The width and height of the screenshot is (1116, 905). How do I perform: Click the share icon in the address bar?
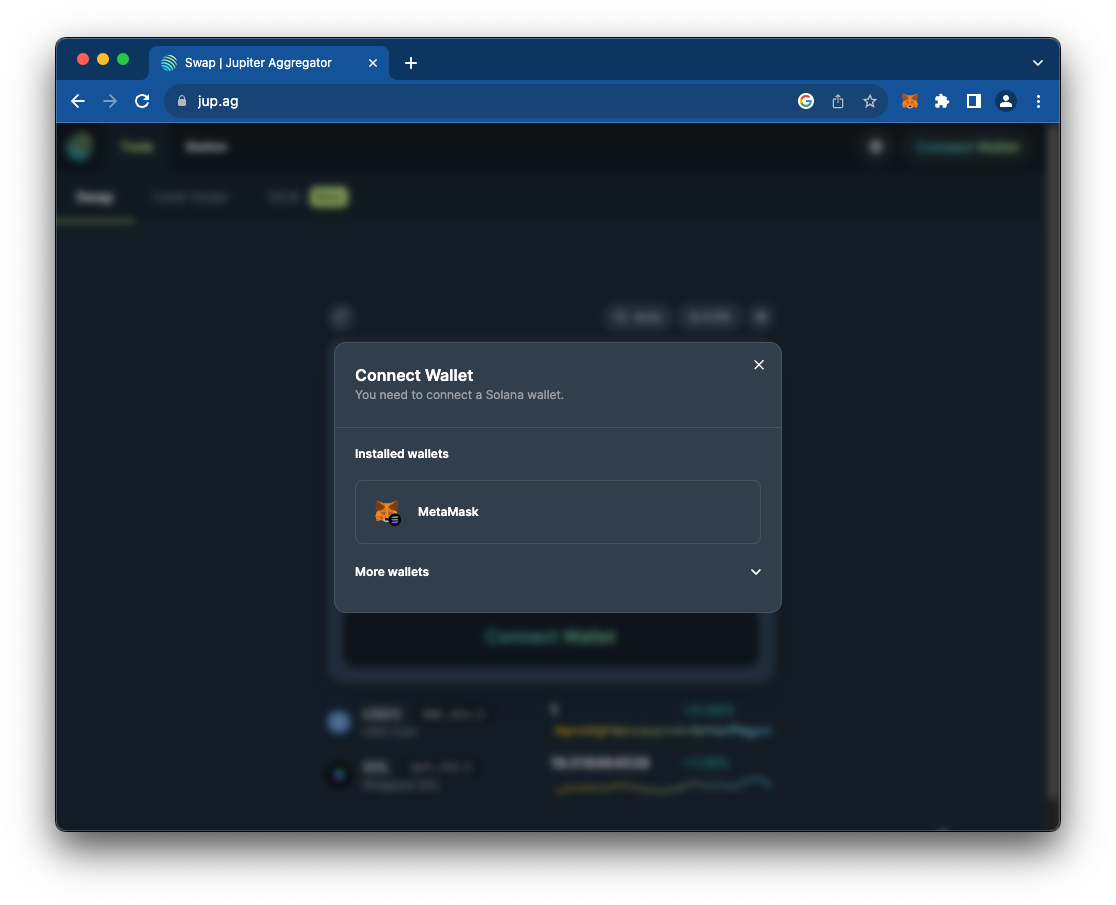[x=838, y=101]
